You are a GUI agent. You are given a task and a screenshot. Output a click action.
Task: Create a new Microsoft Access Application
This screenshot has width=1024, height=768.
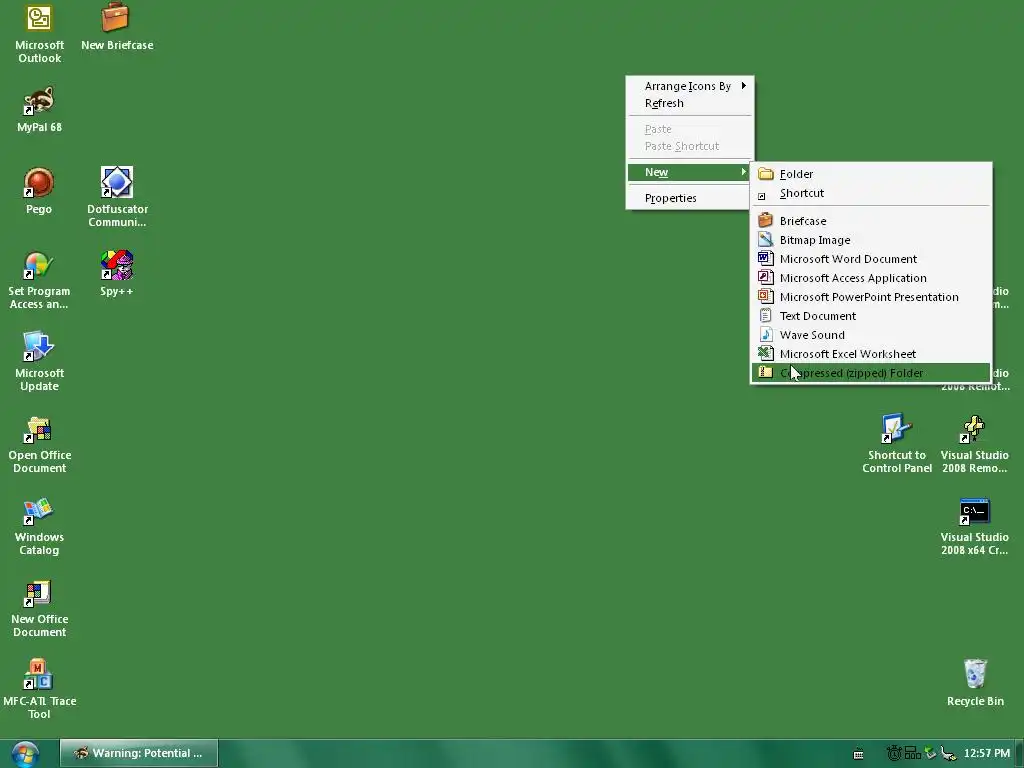(x=871, y=278)
